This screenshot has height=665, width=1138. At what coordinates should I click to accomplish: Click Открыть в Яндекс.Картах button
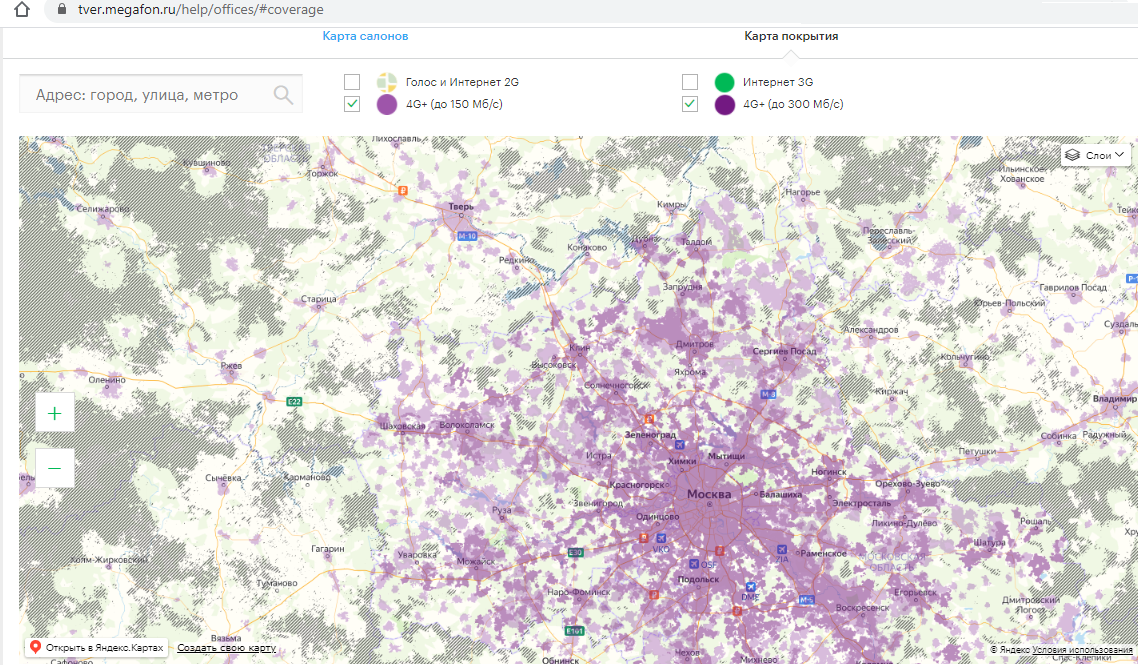click(x=97, y=648)
